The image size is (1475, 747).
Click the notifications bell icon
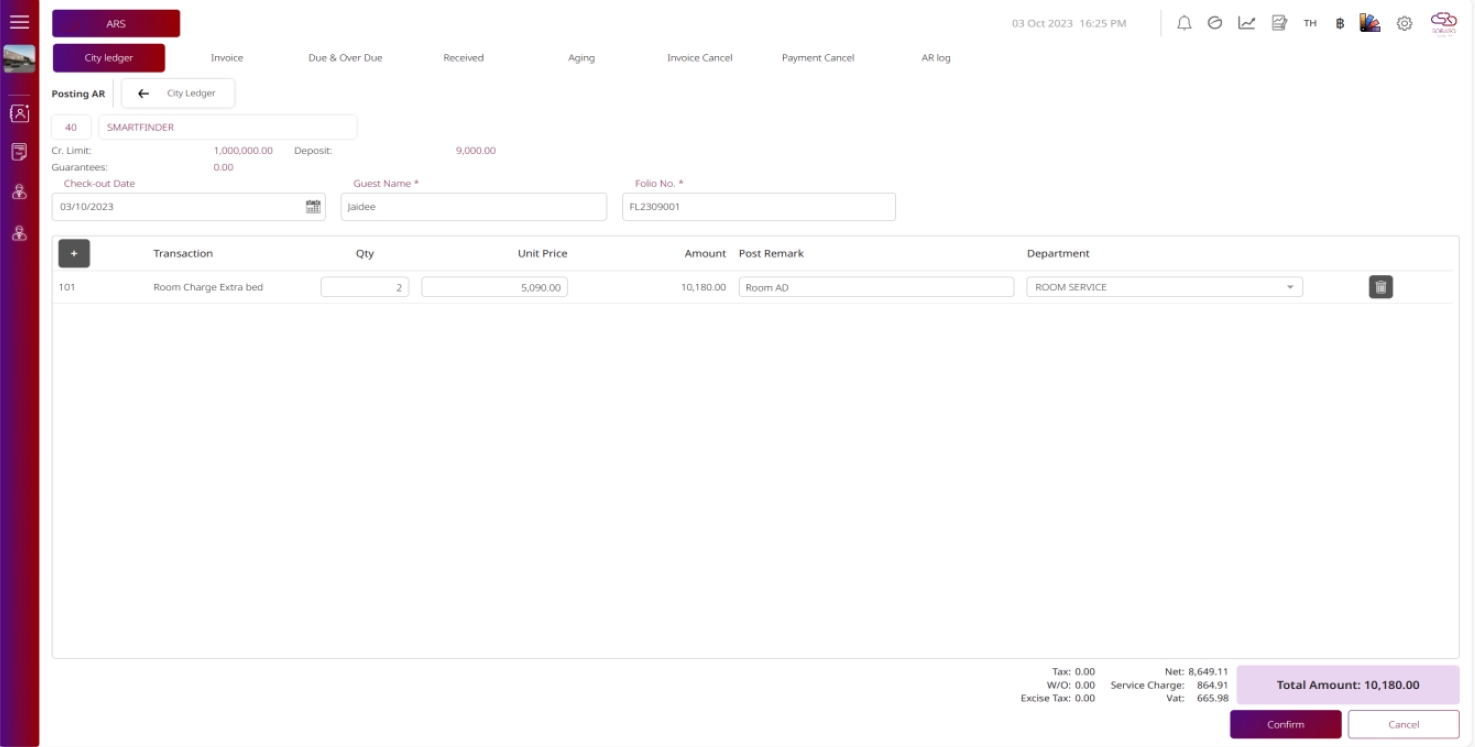(1184, 23)
